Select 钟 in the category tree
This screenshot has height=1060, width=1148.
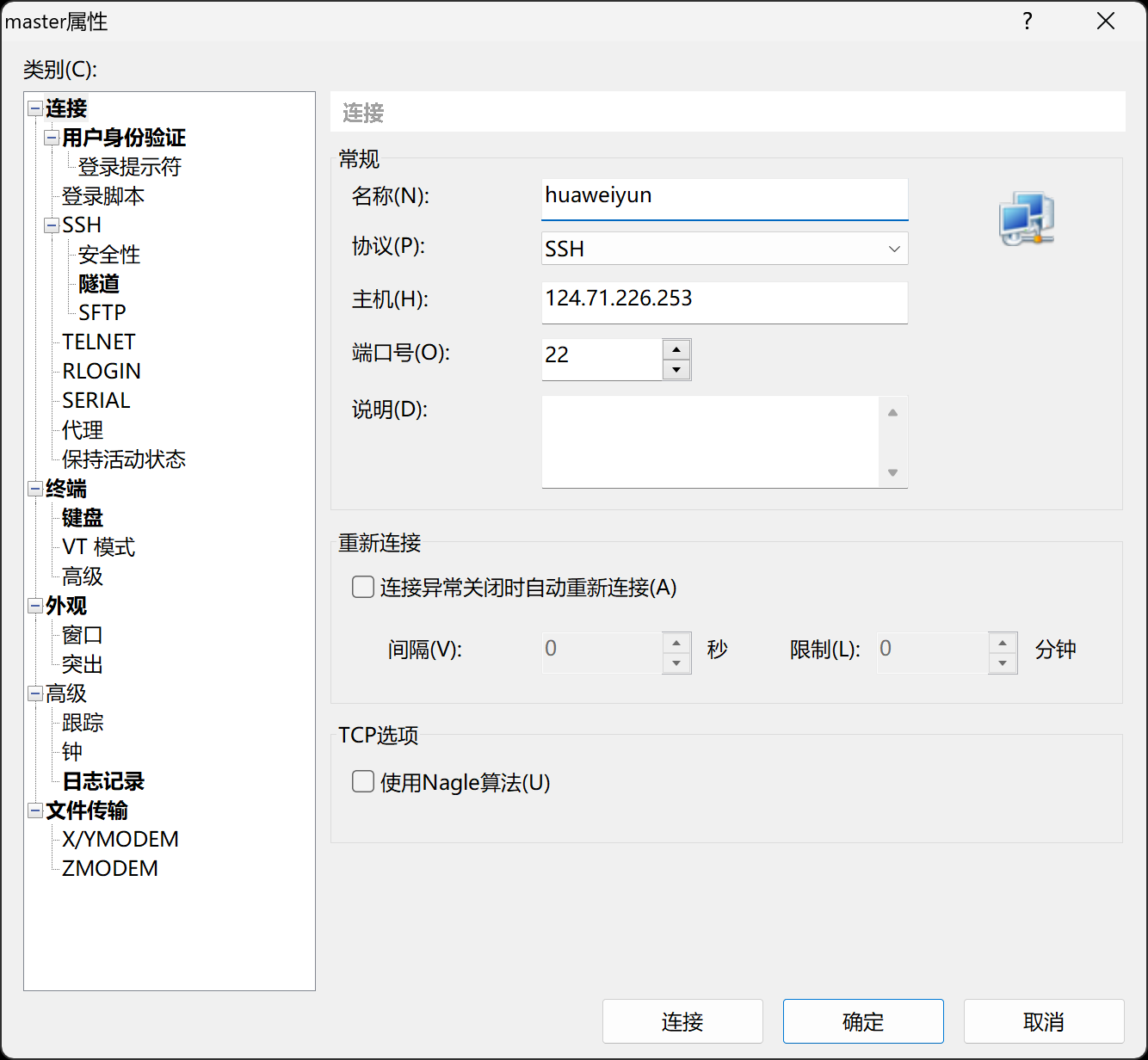pos(72,752)
